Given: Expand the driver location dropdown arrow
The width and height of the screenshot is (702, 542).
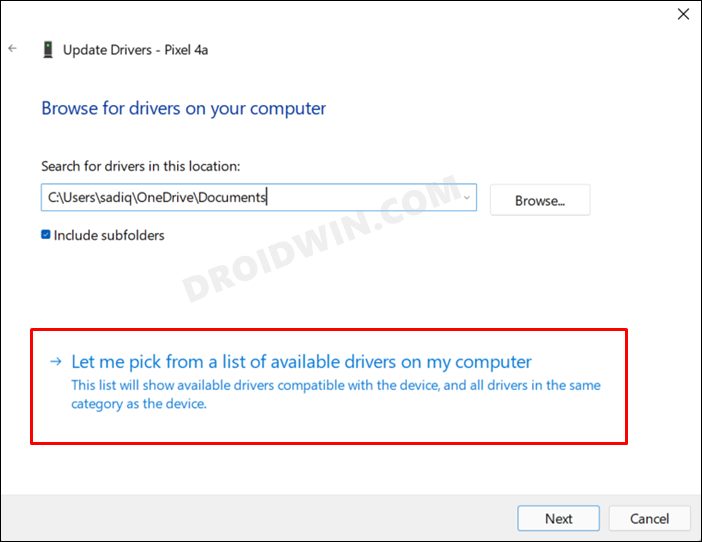Looking at the screenshot, I should pos(467,197).
